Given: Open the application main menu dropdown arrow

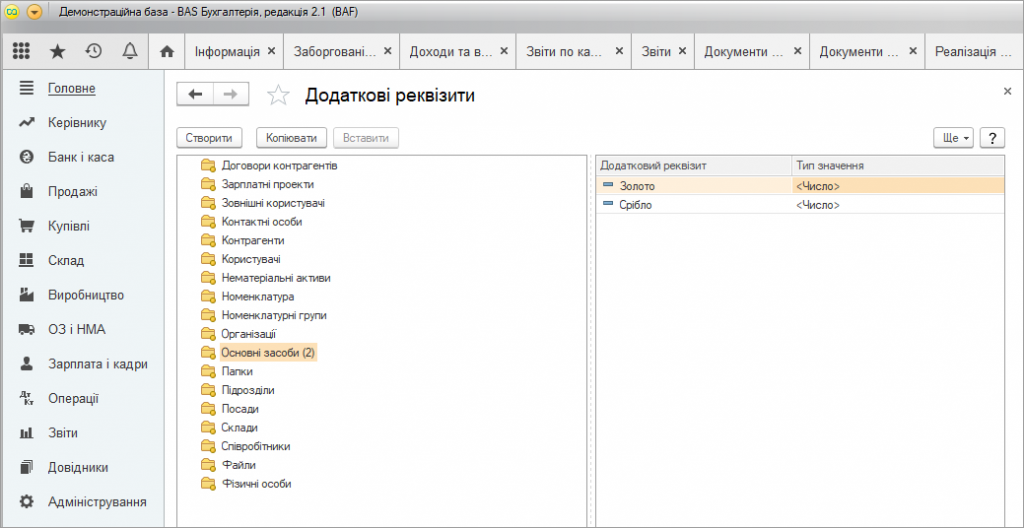Looking at the screenshot, I should pyautogui.click(x=35, y=12).
